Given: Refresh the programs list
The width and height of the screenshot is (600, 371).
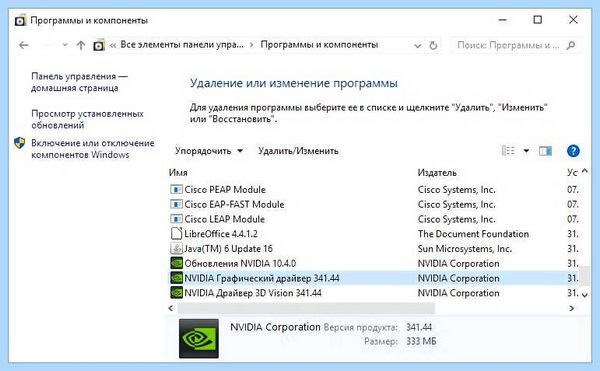Looking at the screenshot, I should pos(433,46).
